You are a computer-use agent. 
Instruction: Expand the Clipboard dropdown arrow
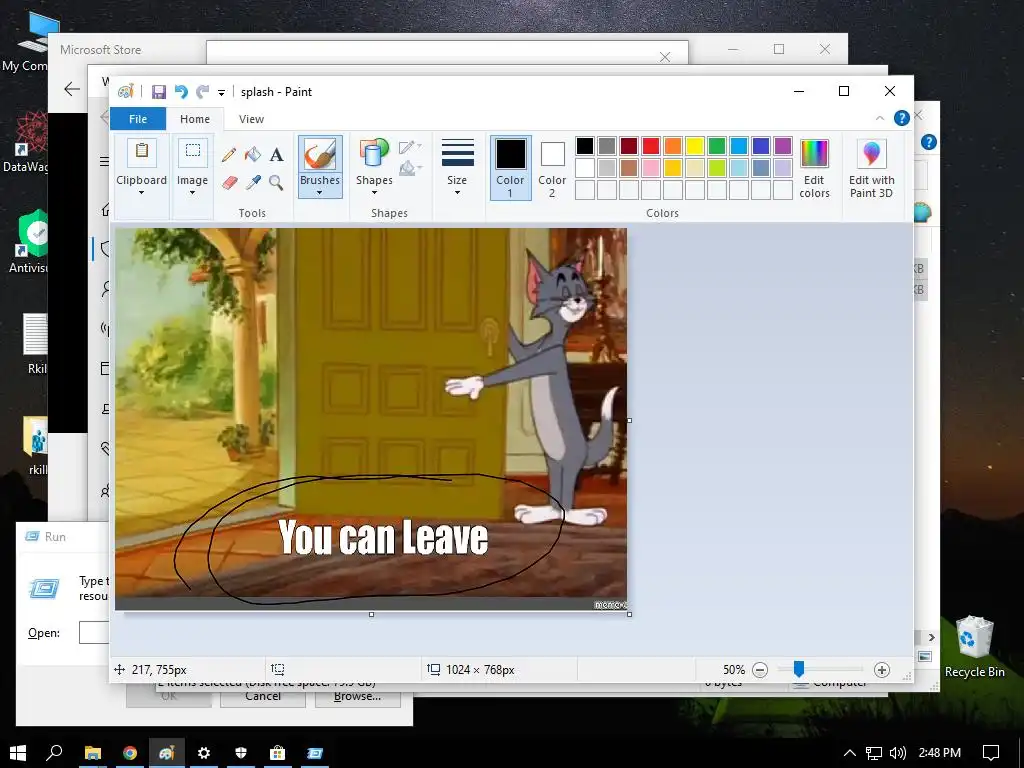tap(142, 193)
